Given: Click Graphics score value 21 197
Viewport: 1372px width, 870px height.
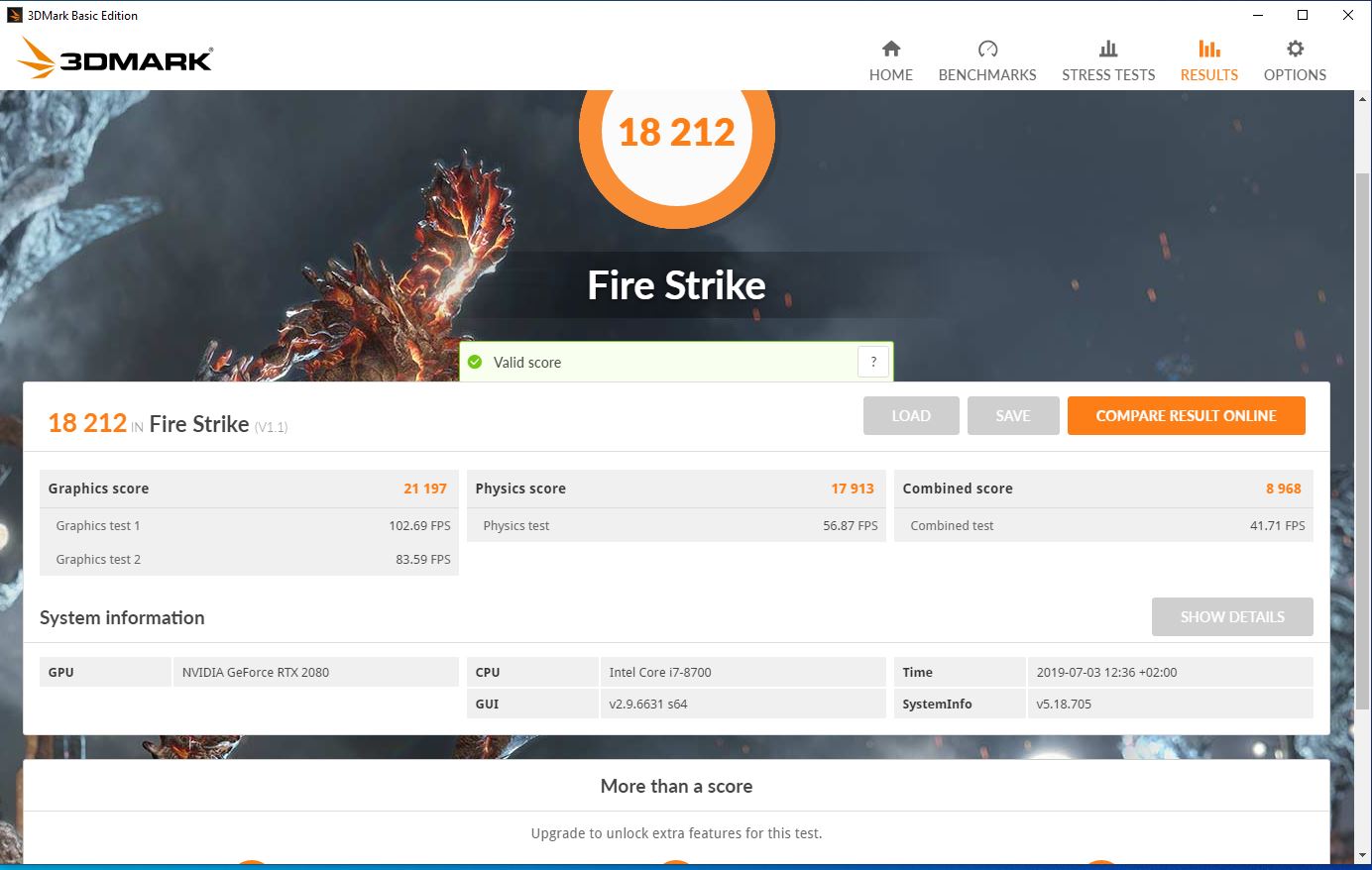Looking at the screenshot, I should click(x=425, y=489).
